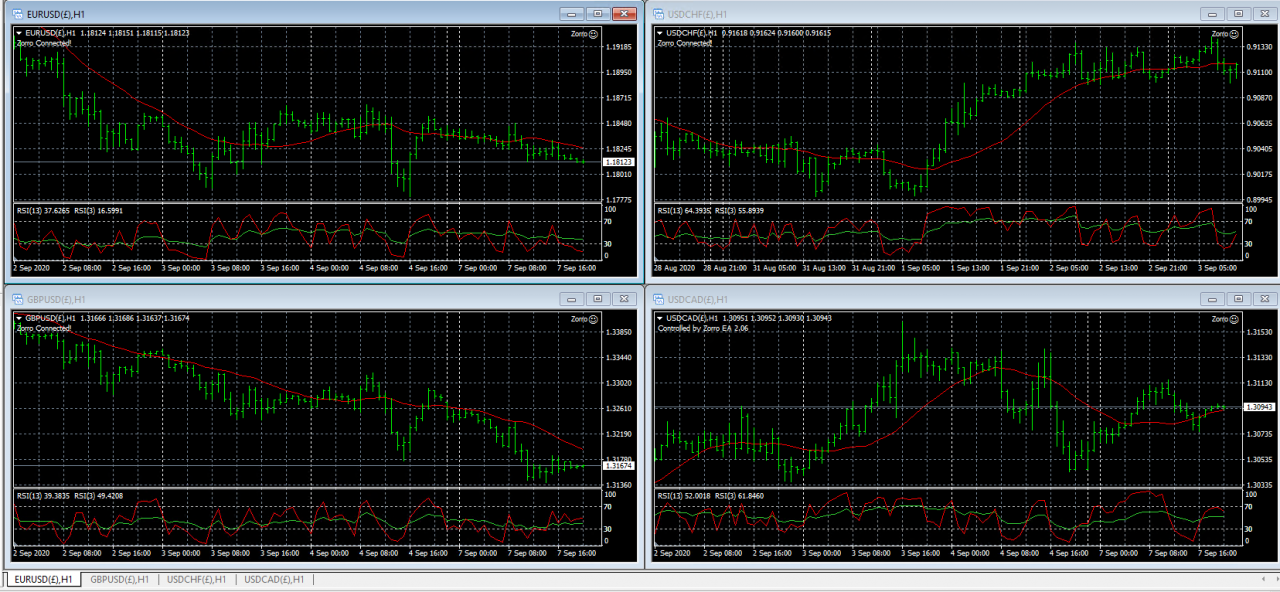Image resolution: width=1280 pixels, height=592 pixels.
Task: Click the Zorro smiley icon in USDCAD chart
Action: pos(1234,319)
